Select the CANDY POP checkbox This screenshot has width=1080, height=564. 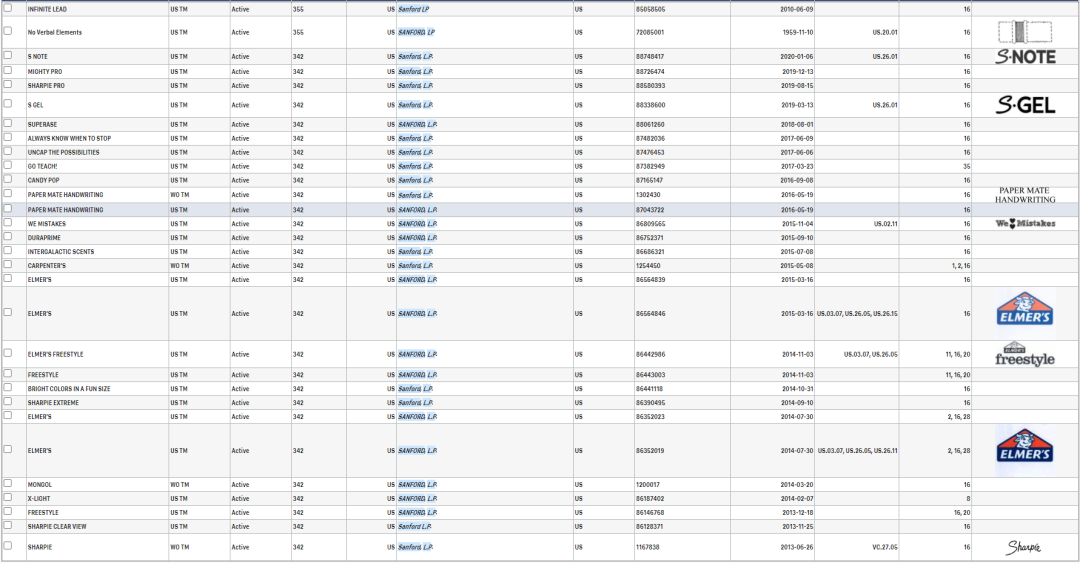[8, 179]
